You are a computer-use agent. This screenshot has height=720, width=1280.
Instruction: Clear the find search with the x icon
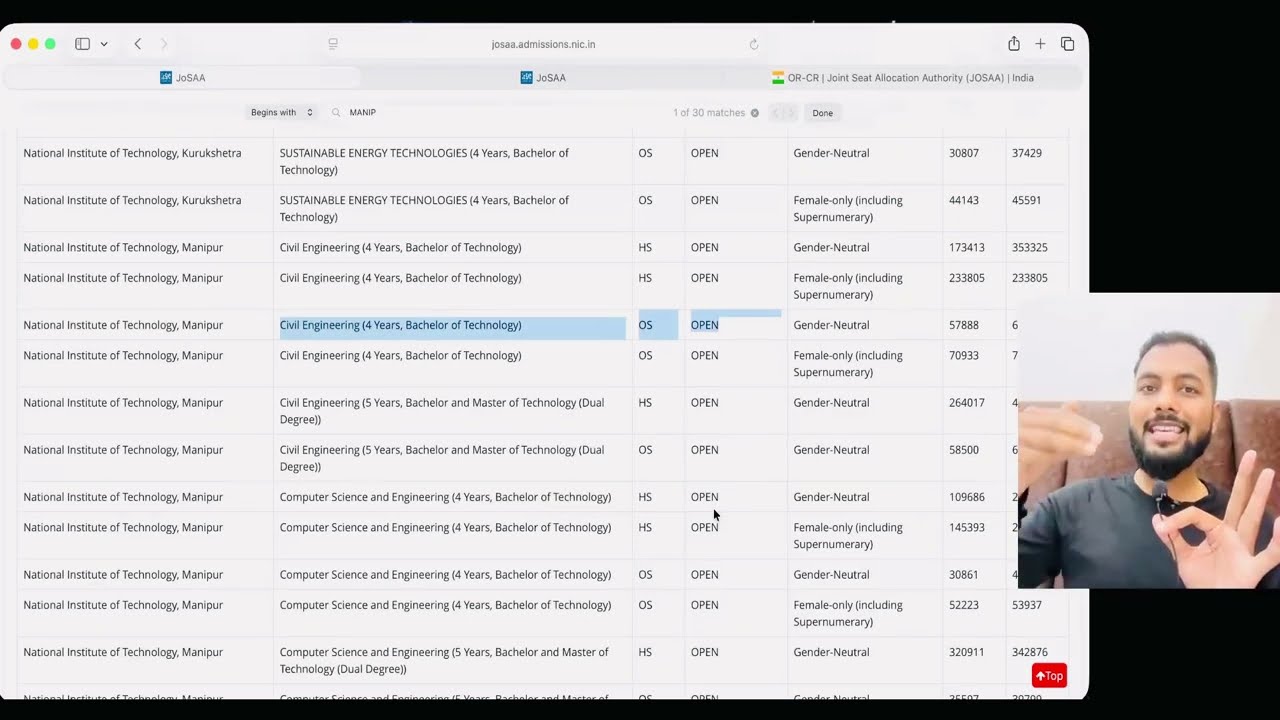755,113
